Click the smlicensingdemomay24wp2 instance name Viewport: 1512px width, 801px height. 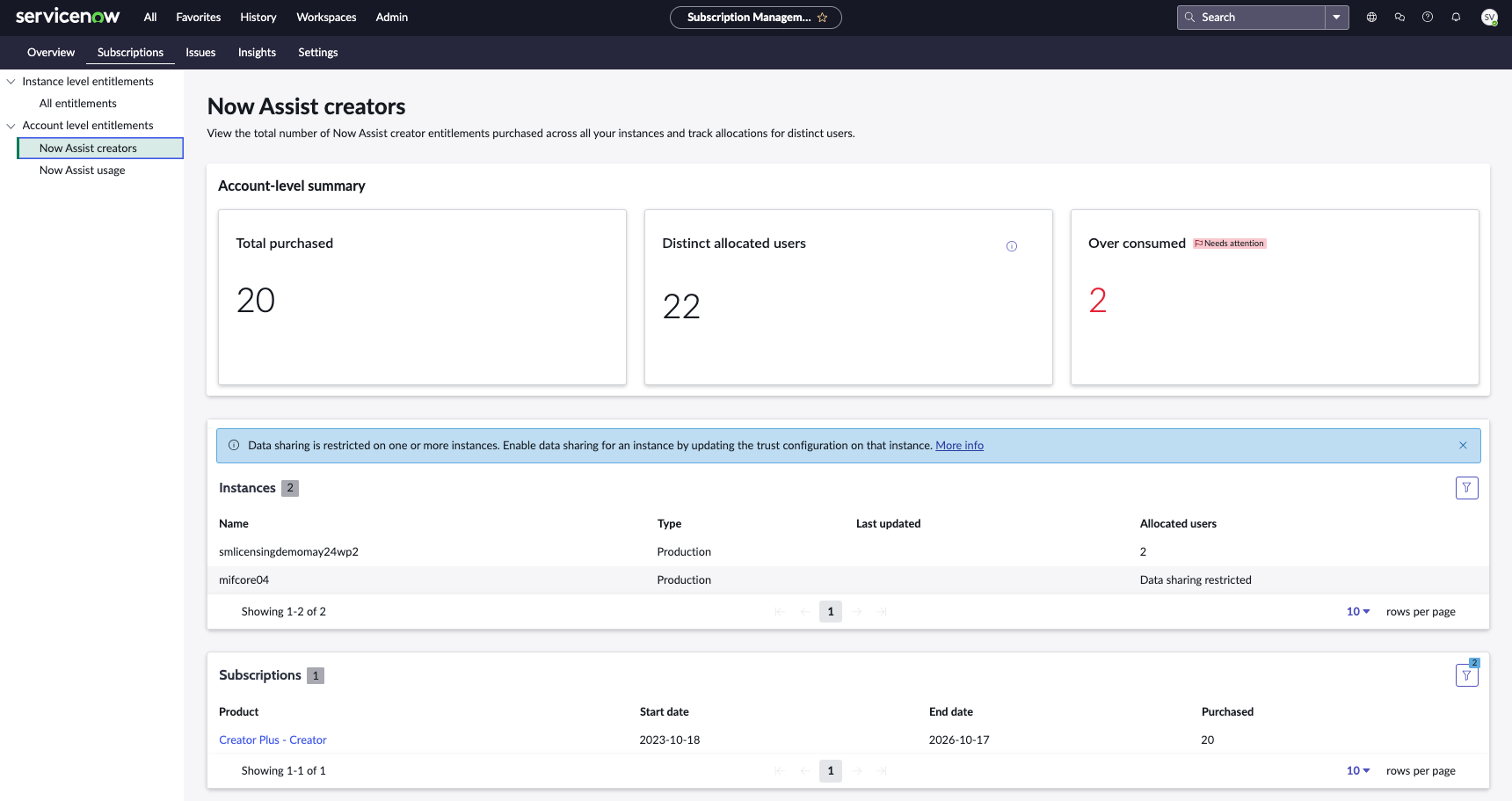288,552
